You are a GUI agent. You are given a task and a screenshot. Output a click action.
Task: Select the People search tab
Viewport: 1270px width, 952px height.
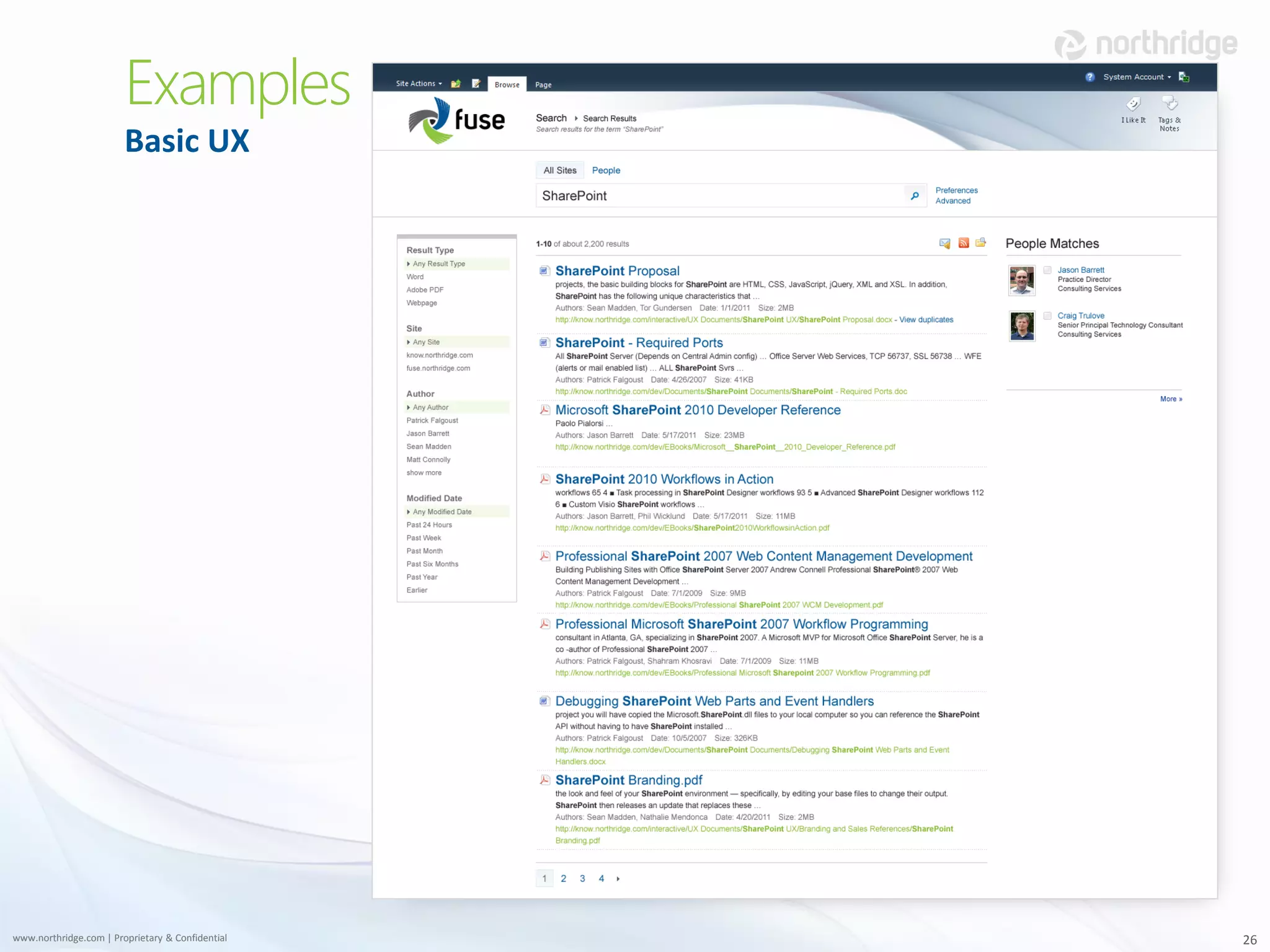click(x=606, y=170)
